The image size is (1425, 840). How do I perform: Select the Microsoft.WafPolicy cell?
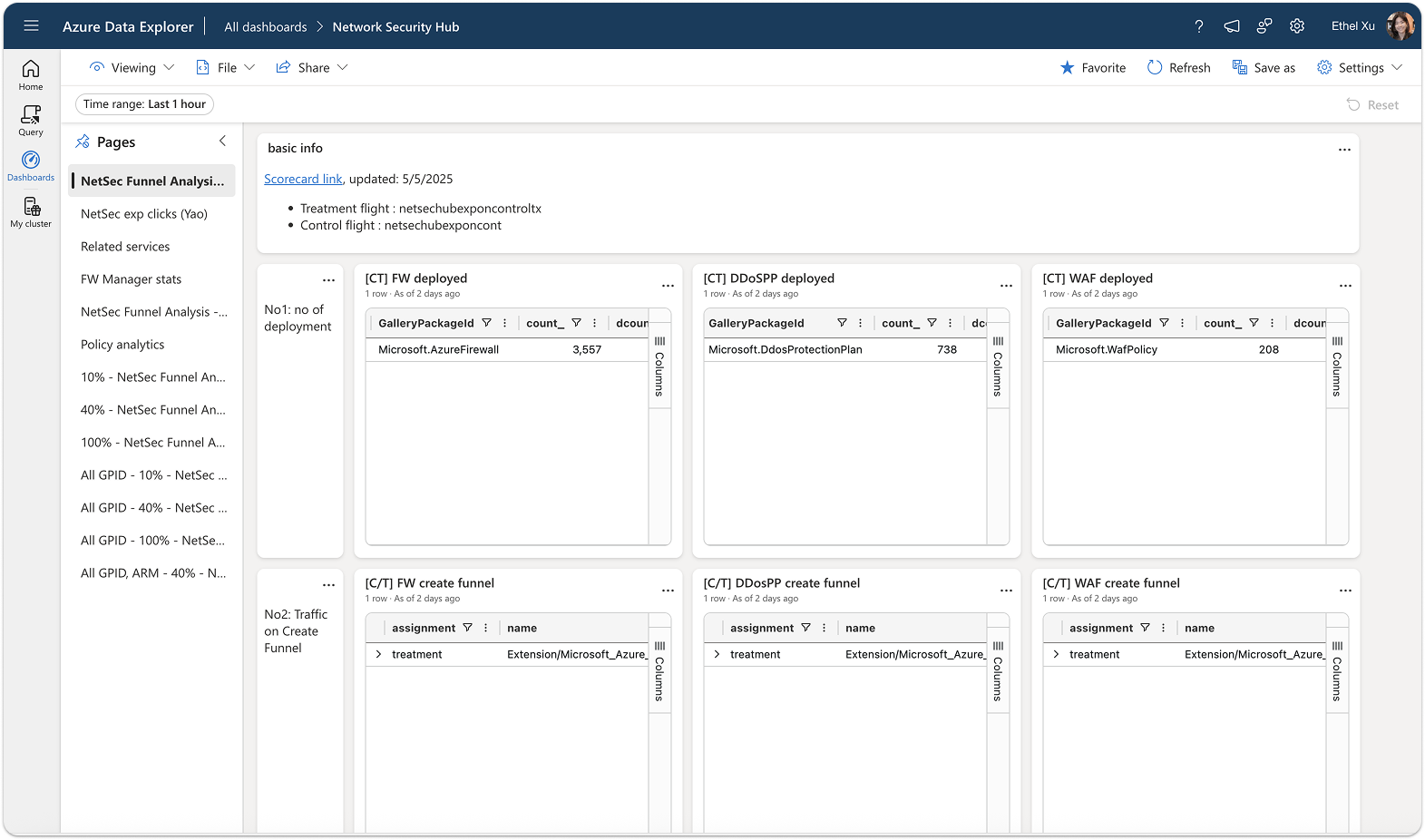point(1107,350)
